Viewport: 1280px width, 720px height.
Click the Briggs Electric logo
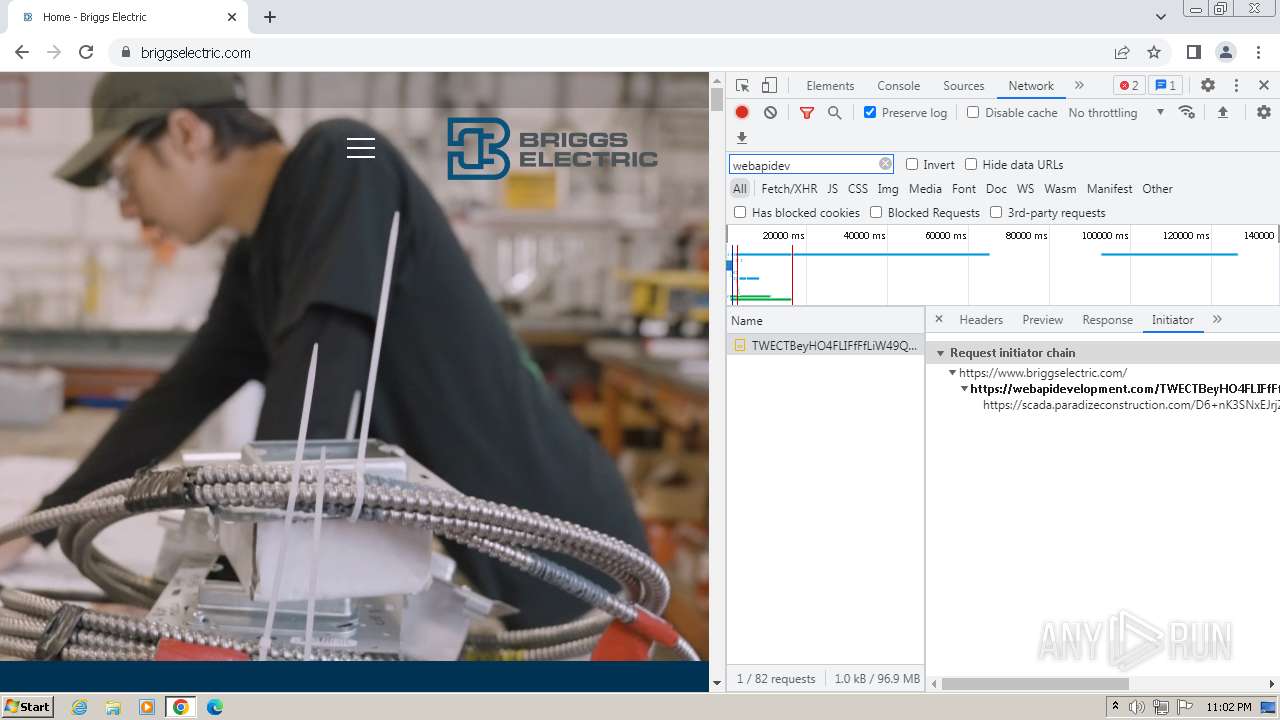(552, 149)
